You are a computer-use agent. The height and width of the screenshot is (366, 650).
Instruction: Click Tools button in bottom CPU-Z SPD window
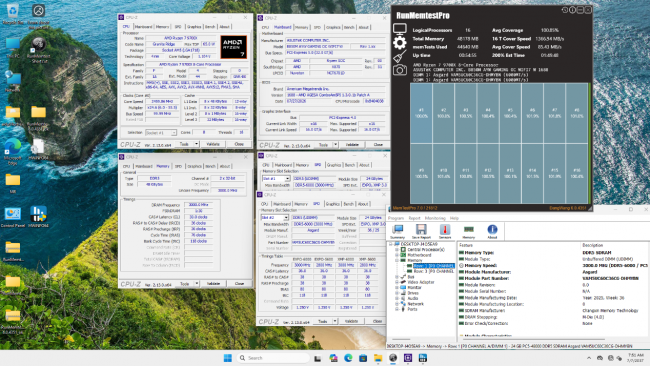(x=323, y=321)
